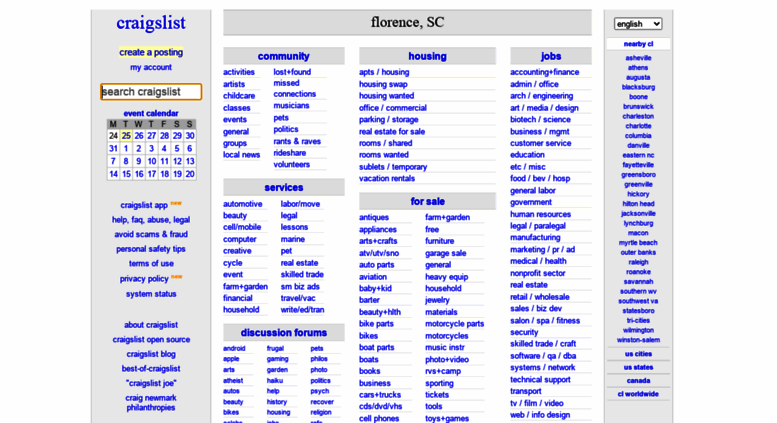Image resolution: width=777 pixels, height=423 pixels.
Task: Expand the cl worldwide list
Action: click(x=638, y=394)
